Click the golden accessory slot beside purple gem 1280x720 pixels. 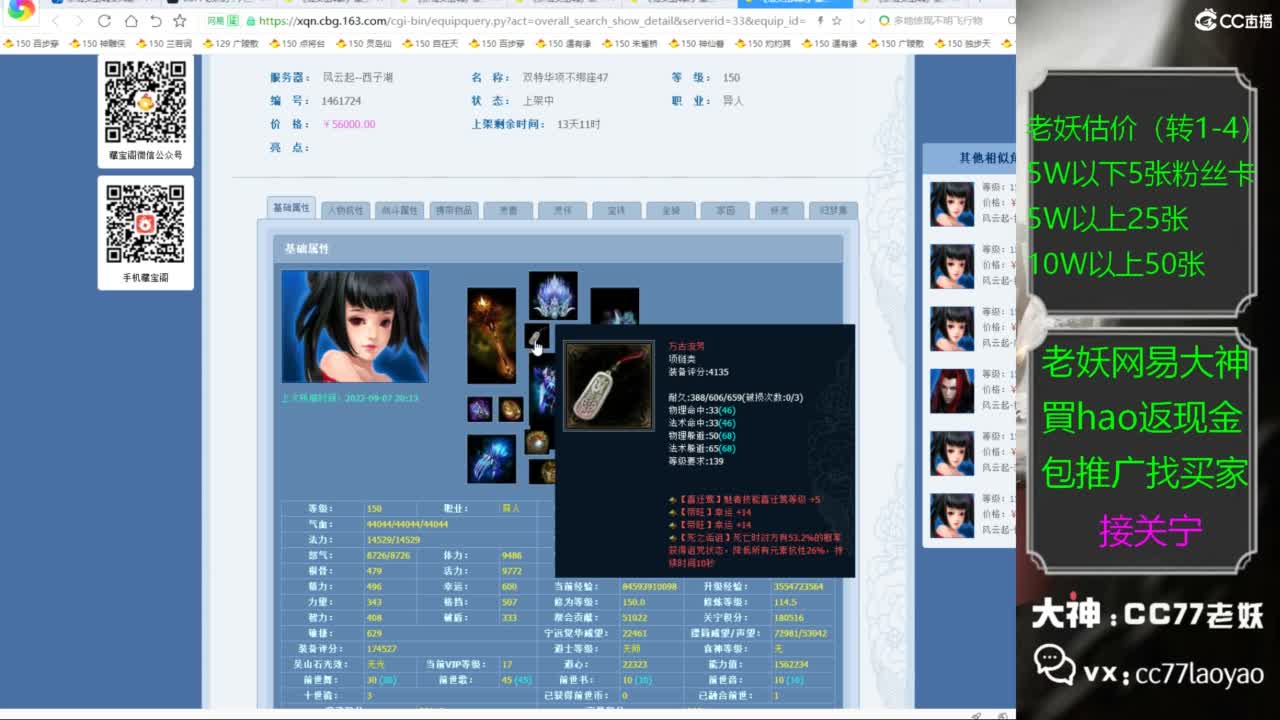point(511,409)
